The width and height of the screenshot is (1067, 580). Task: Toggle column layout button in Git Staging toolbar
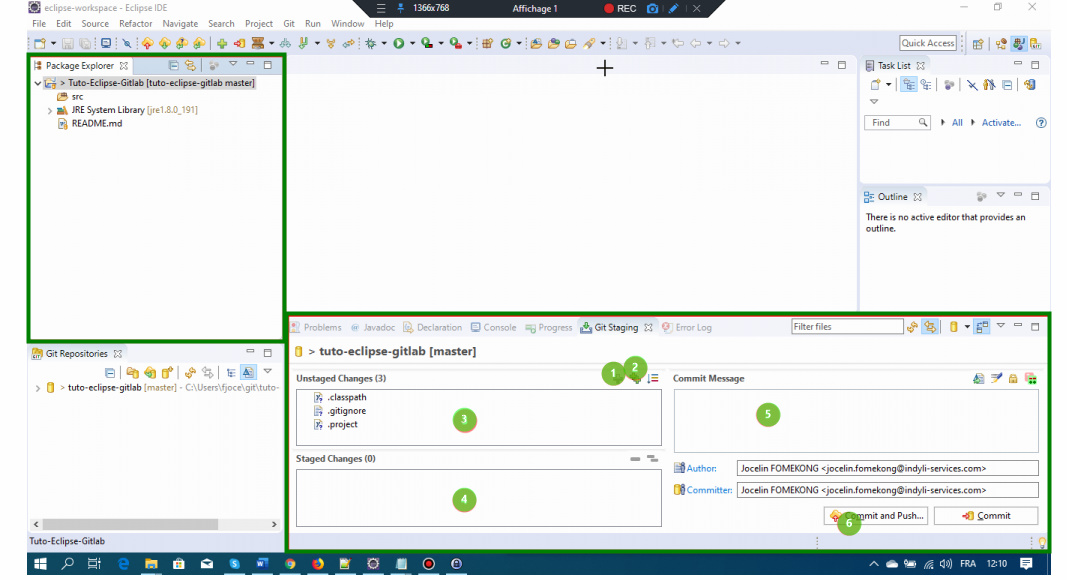point(982,327)
